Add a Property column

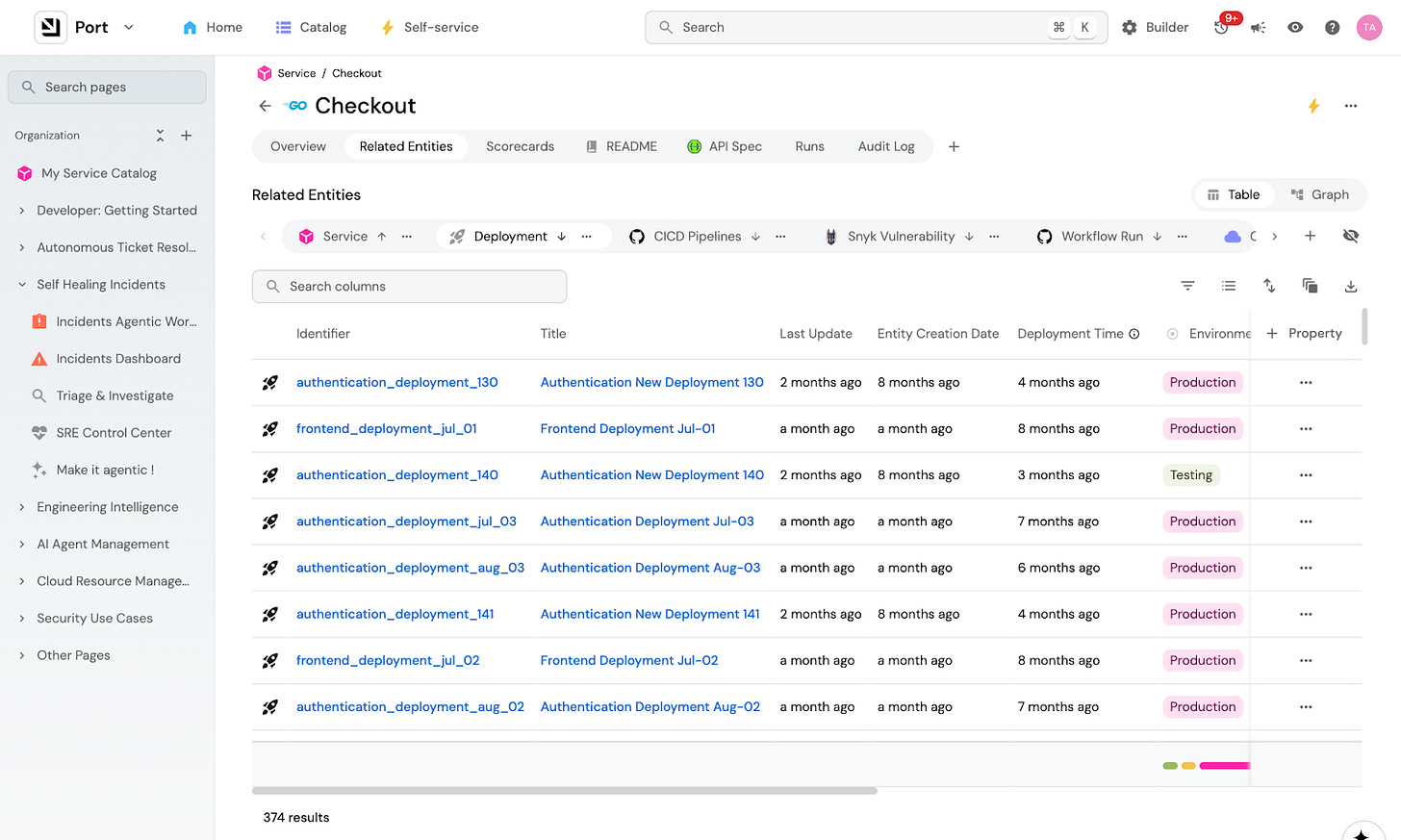(x=1304, y=333)
